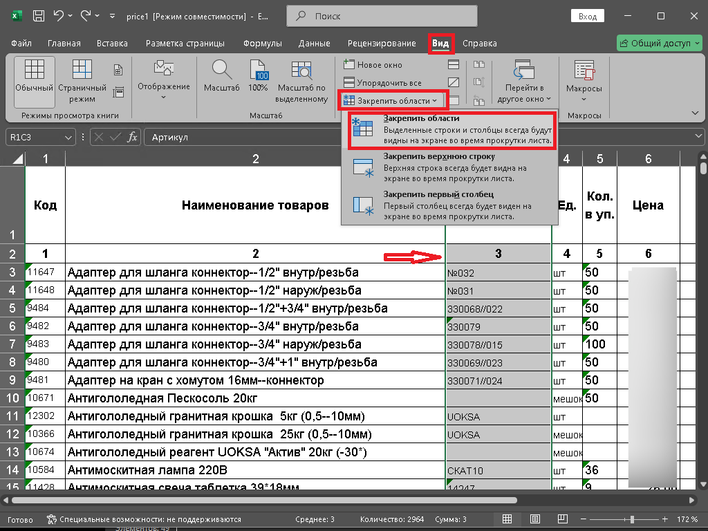Collapse the ribbon with chevron

695,113
